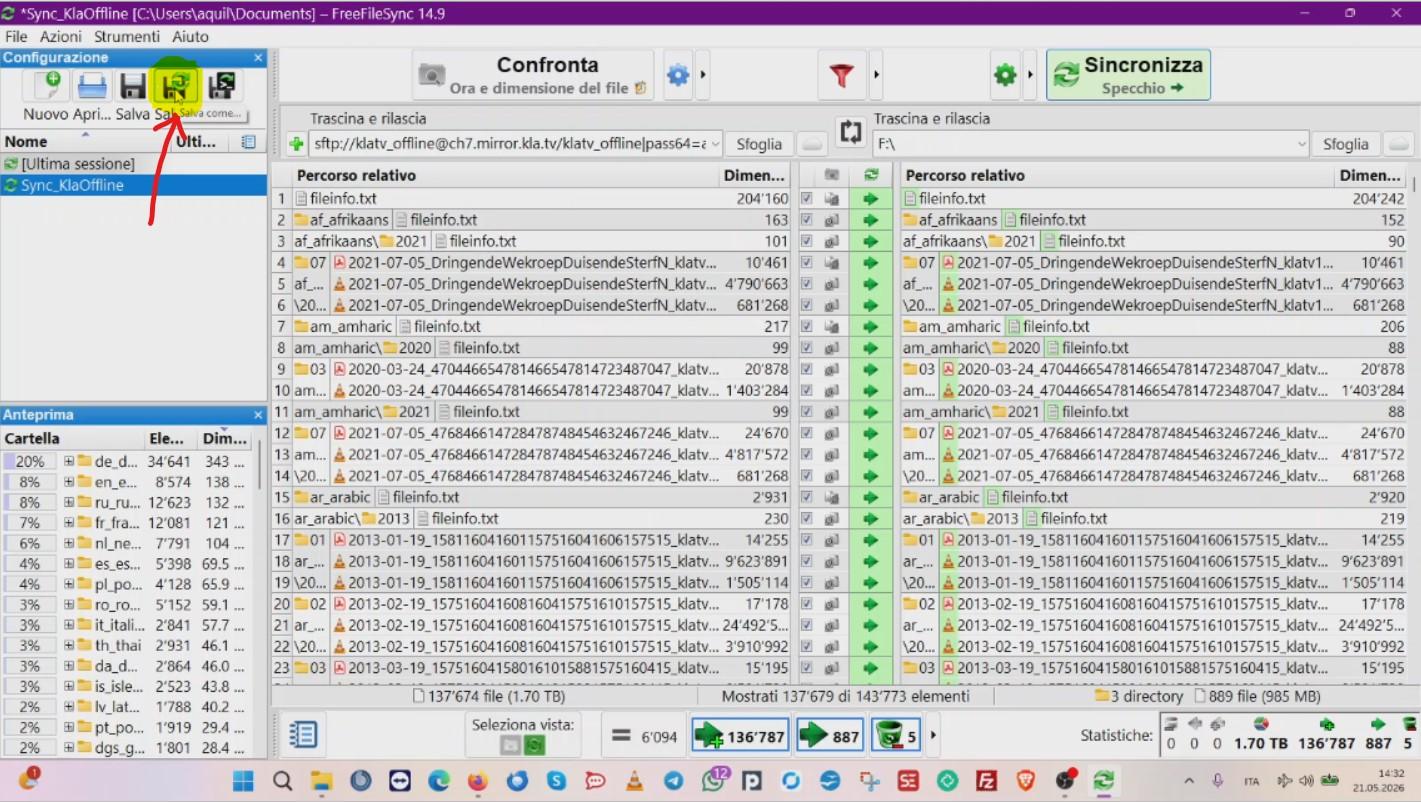Screen dimensions: 1421x802
Task: Sort by the left Percorso relativo header
Action: pos(356,175)
